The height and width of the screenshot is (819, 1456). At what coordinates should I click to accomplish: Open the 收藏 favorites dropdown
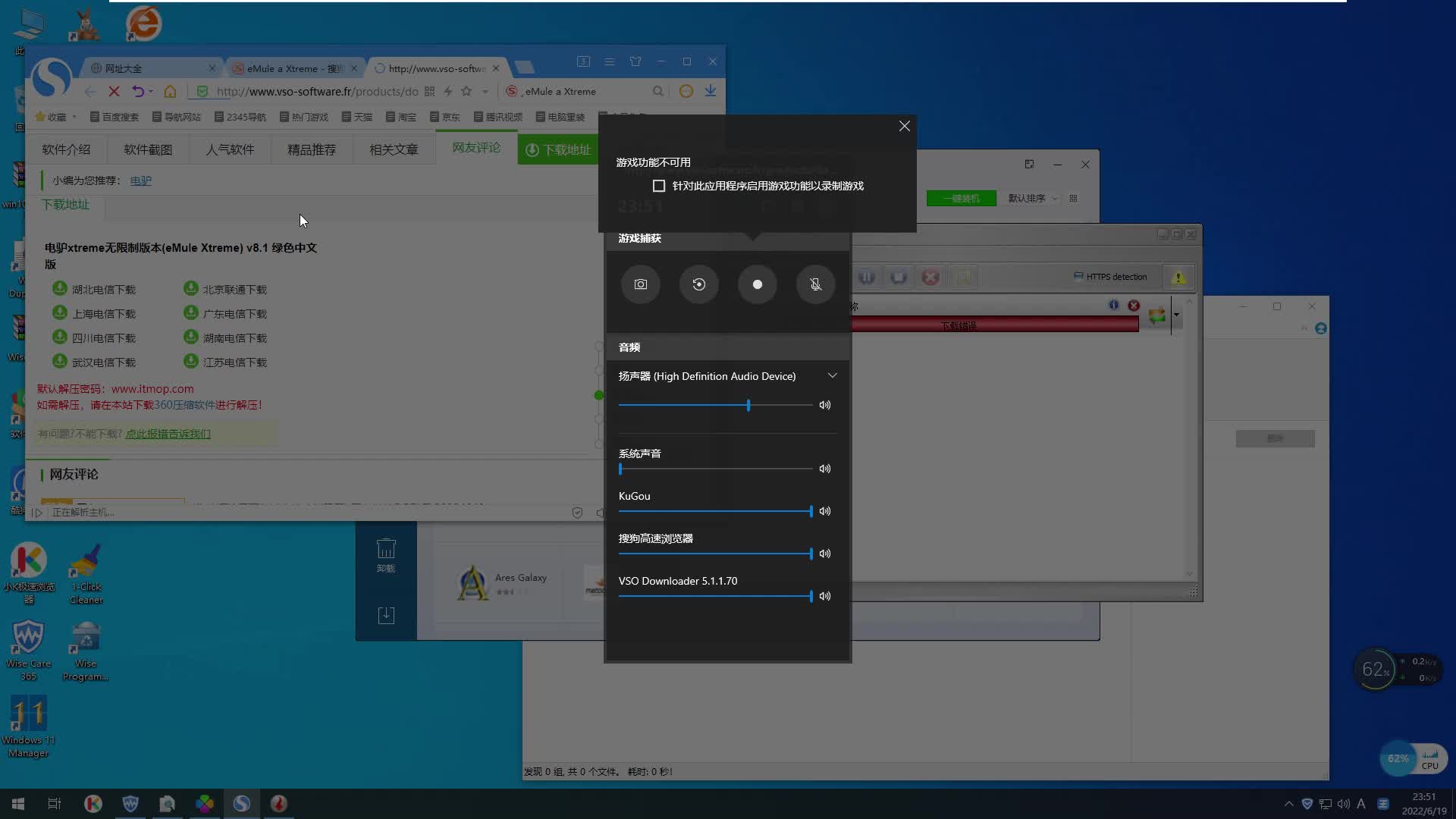(56, 117)
